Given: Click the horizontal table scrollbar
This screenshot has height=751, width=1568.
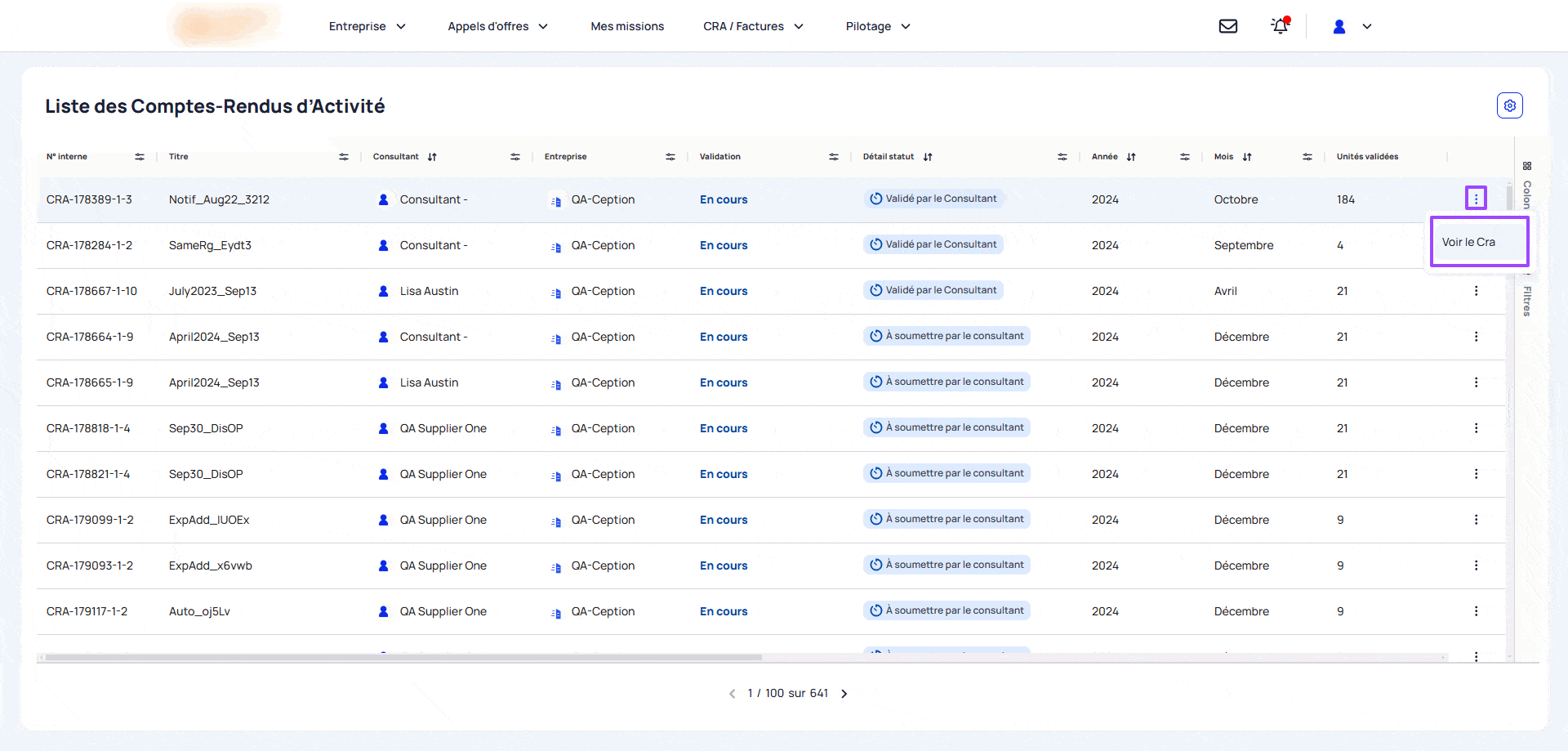Looking at the screenshot, I should (403, 657).
